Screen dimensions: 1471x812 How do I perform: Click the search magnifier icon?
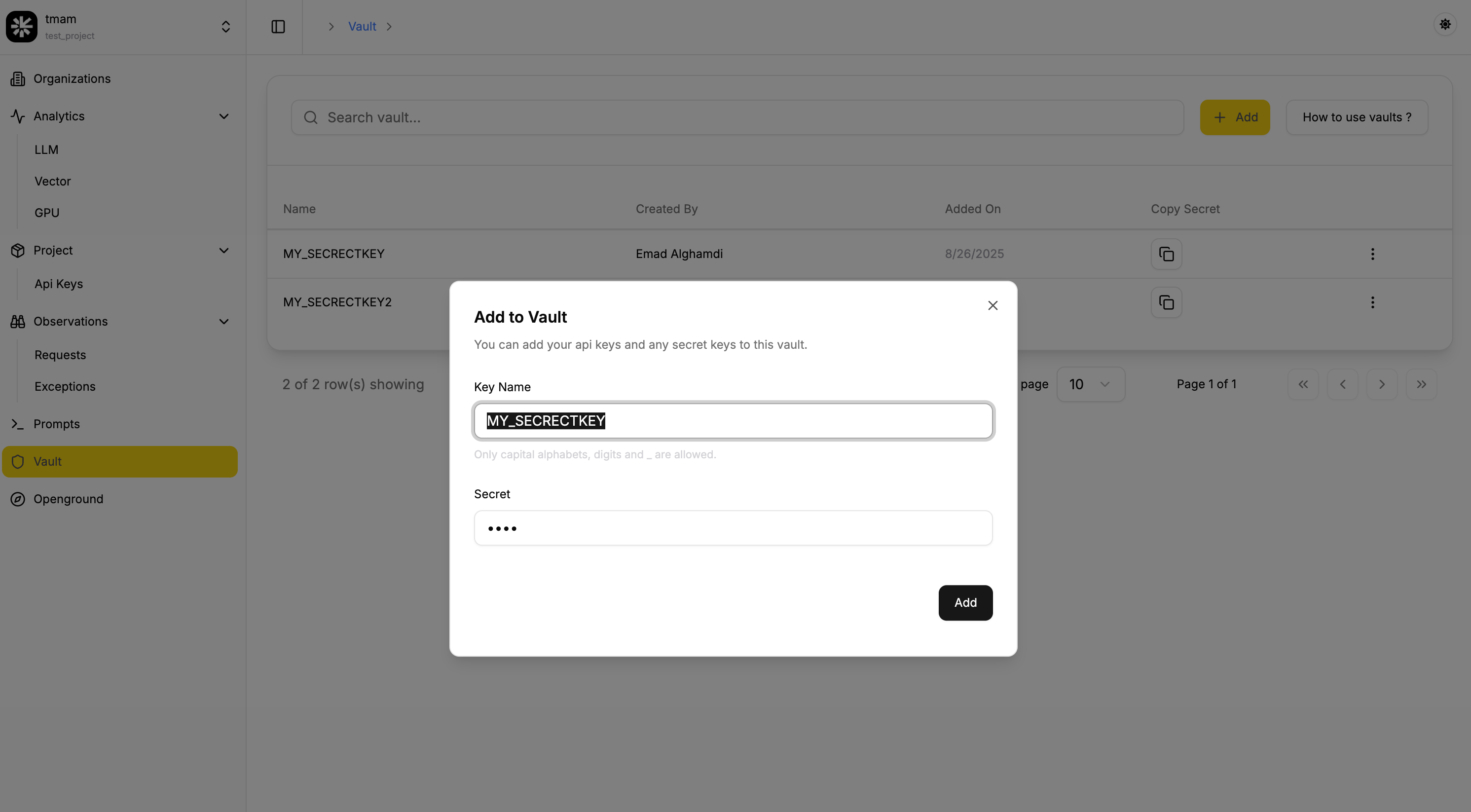pos(311,117)
